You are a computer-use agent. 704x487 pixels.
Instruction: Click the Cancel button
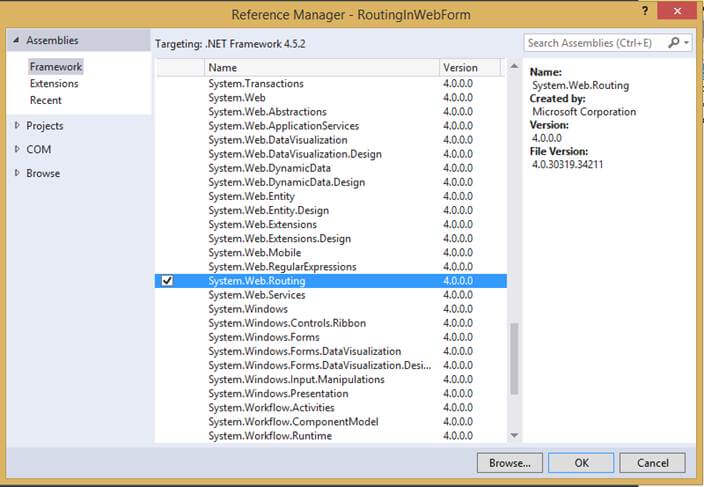(x=652, y=463)
